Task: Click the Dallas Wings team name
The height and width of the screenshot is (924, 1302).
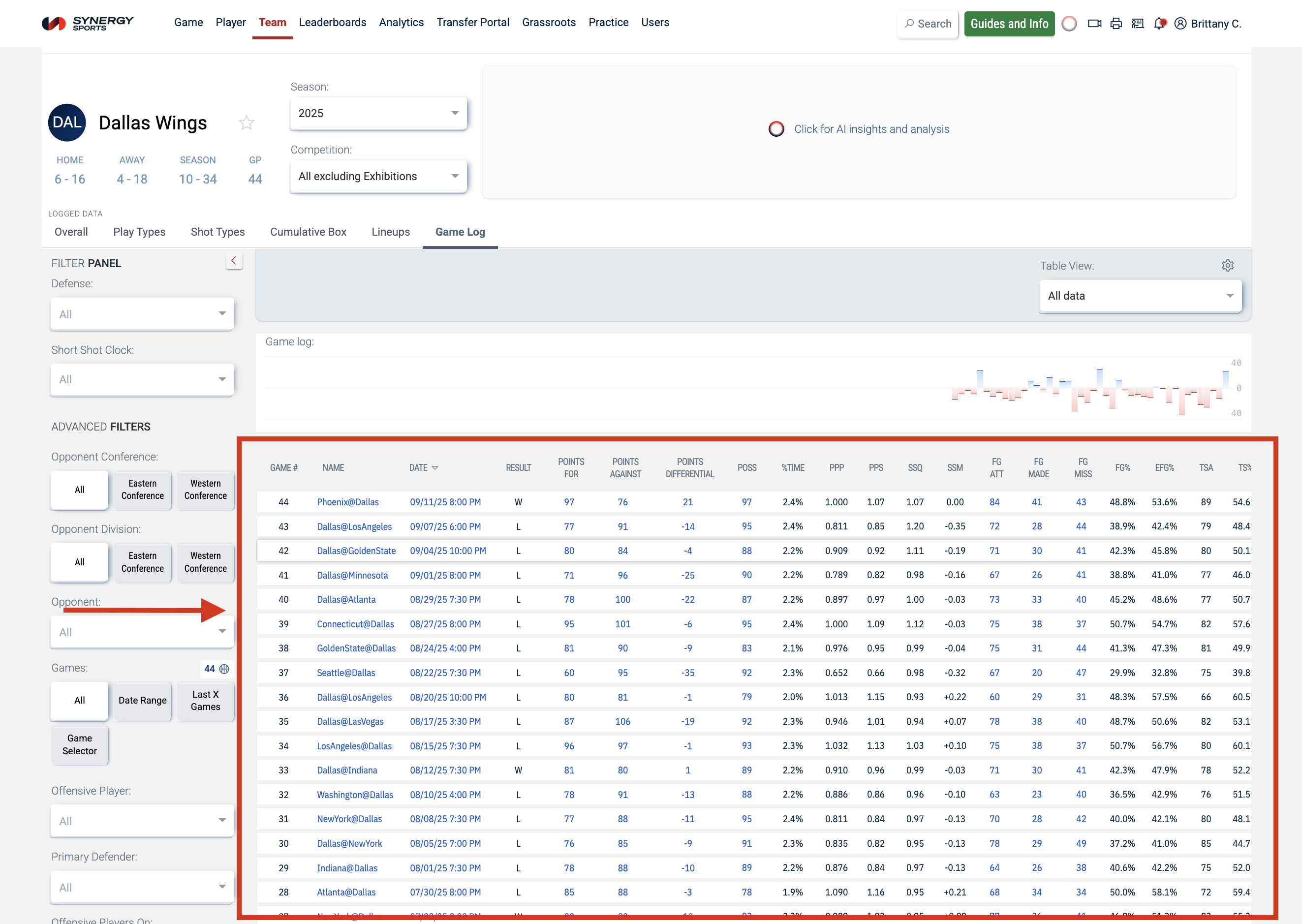Action: [153, 123]
